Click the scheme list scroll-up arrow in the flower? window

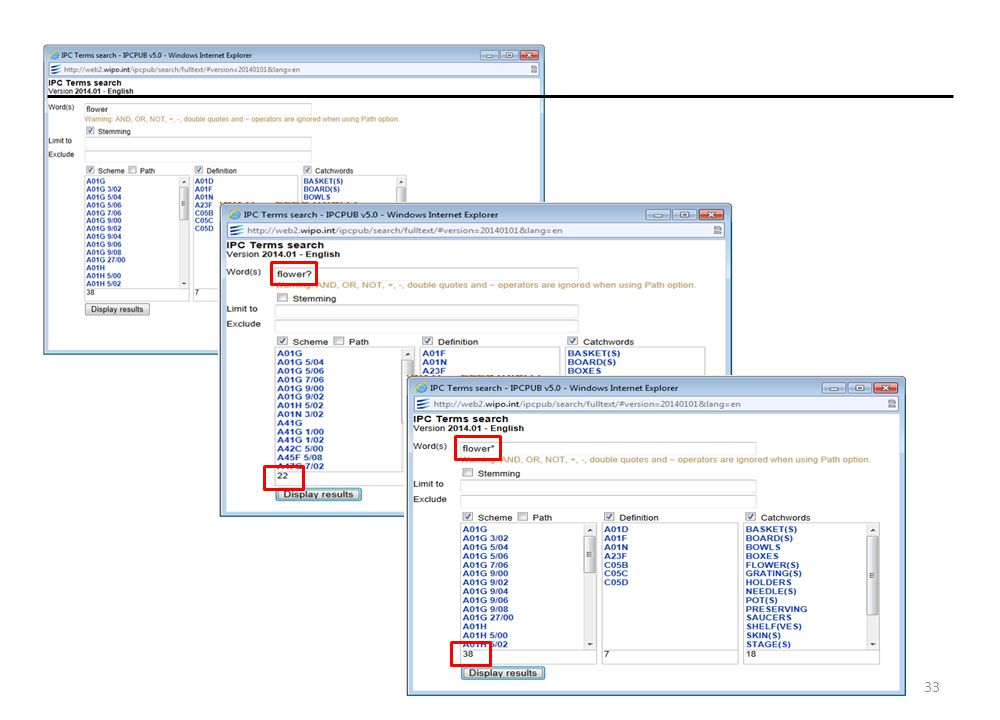tap(408, 354)
